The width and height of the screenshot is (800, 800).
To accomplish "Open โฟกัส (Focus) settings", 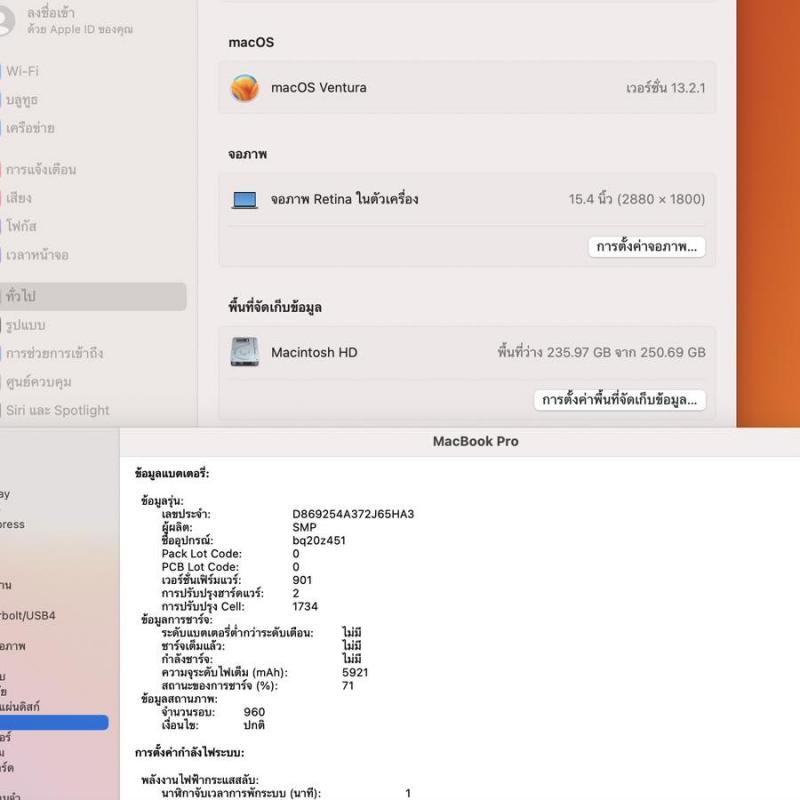I will (21, 226).
